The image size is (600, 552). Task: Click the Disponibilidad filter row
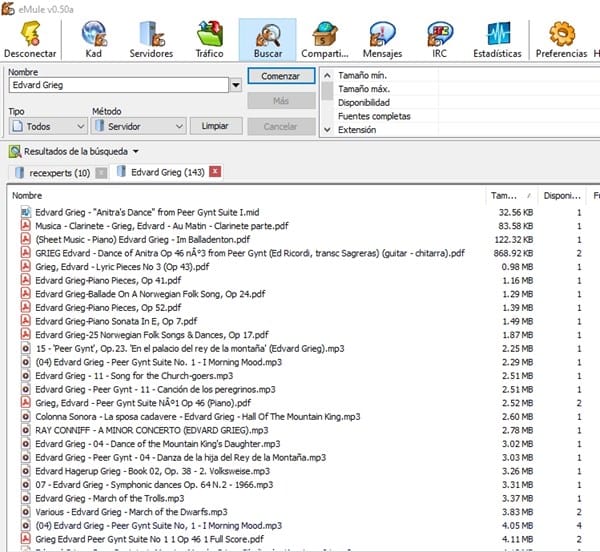tap(467, 103)
